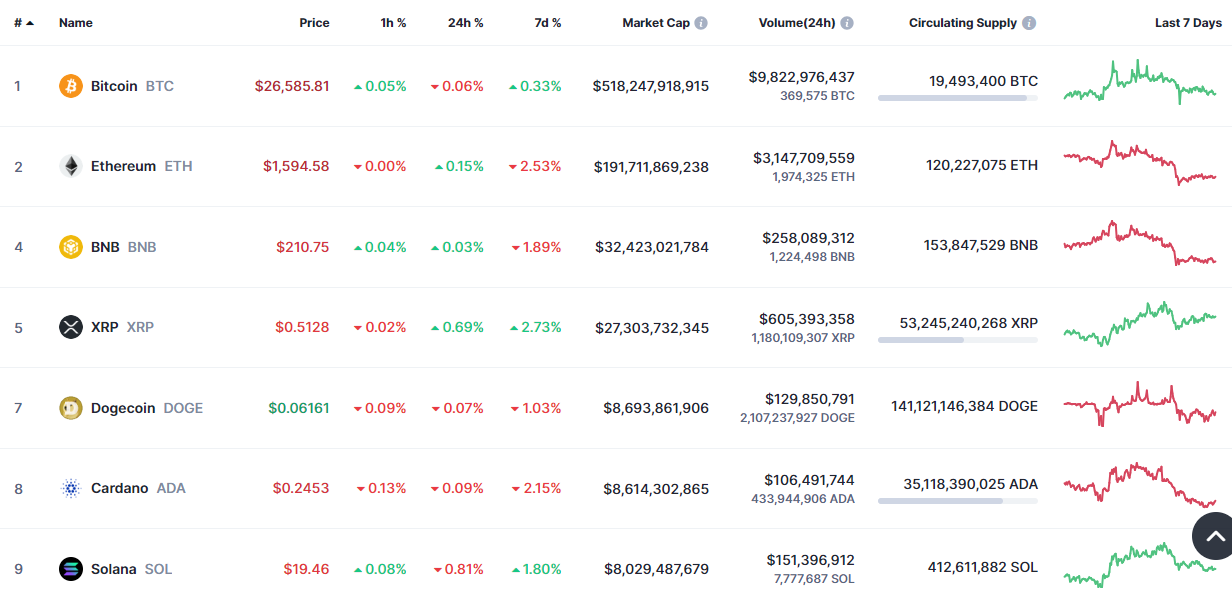
Task: Open the Bitcoin name link
Action: [x=114, y=86]
